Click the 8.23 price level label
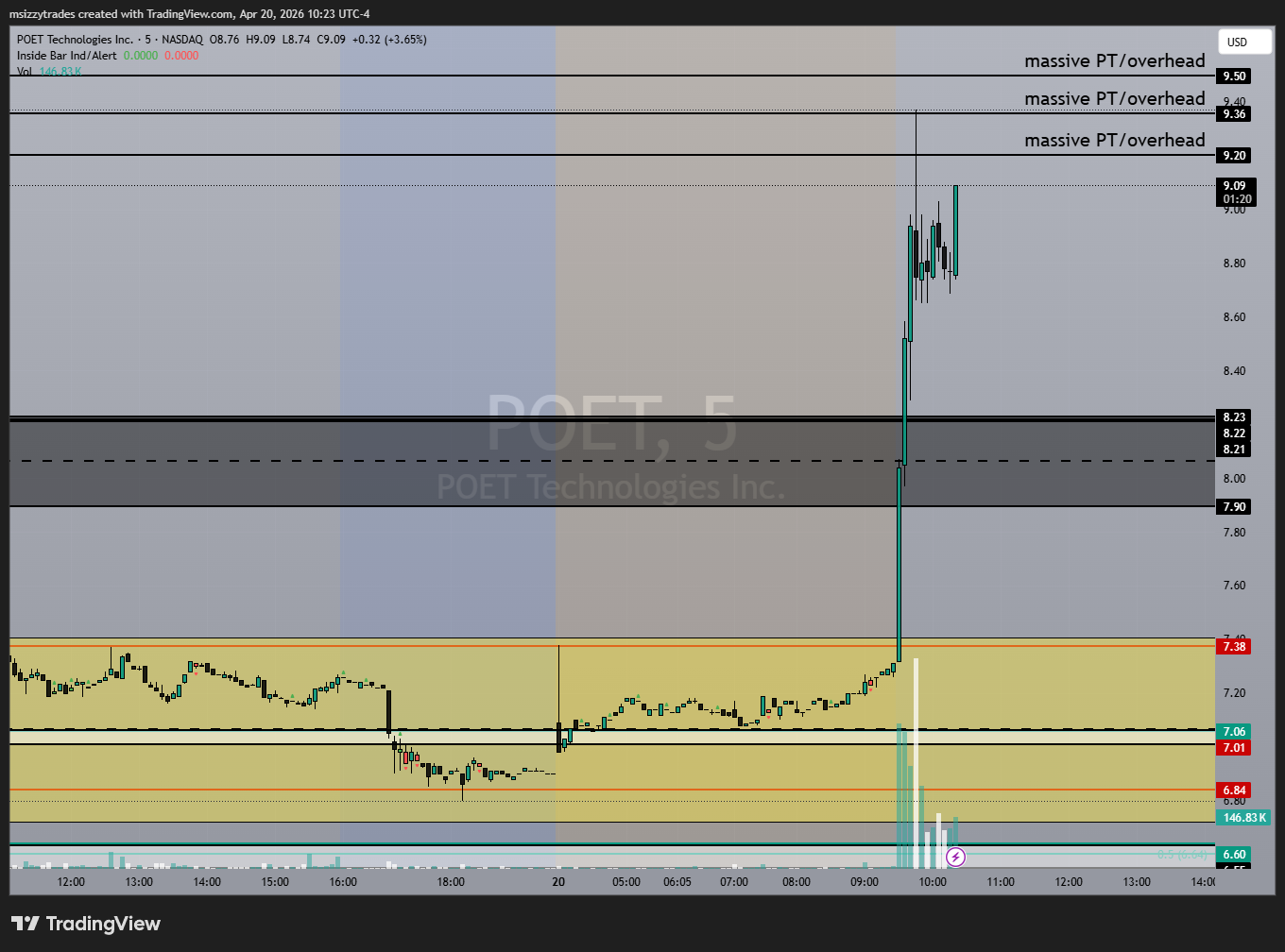Viewport: 1285px width, 952px height. (x=1235, y=416)
